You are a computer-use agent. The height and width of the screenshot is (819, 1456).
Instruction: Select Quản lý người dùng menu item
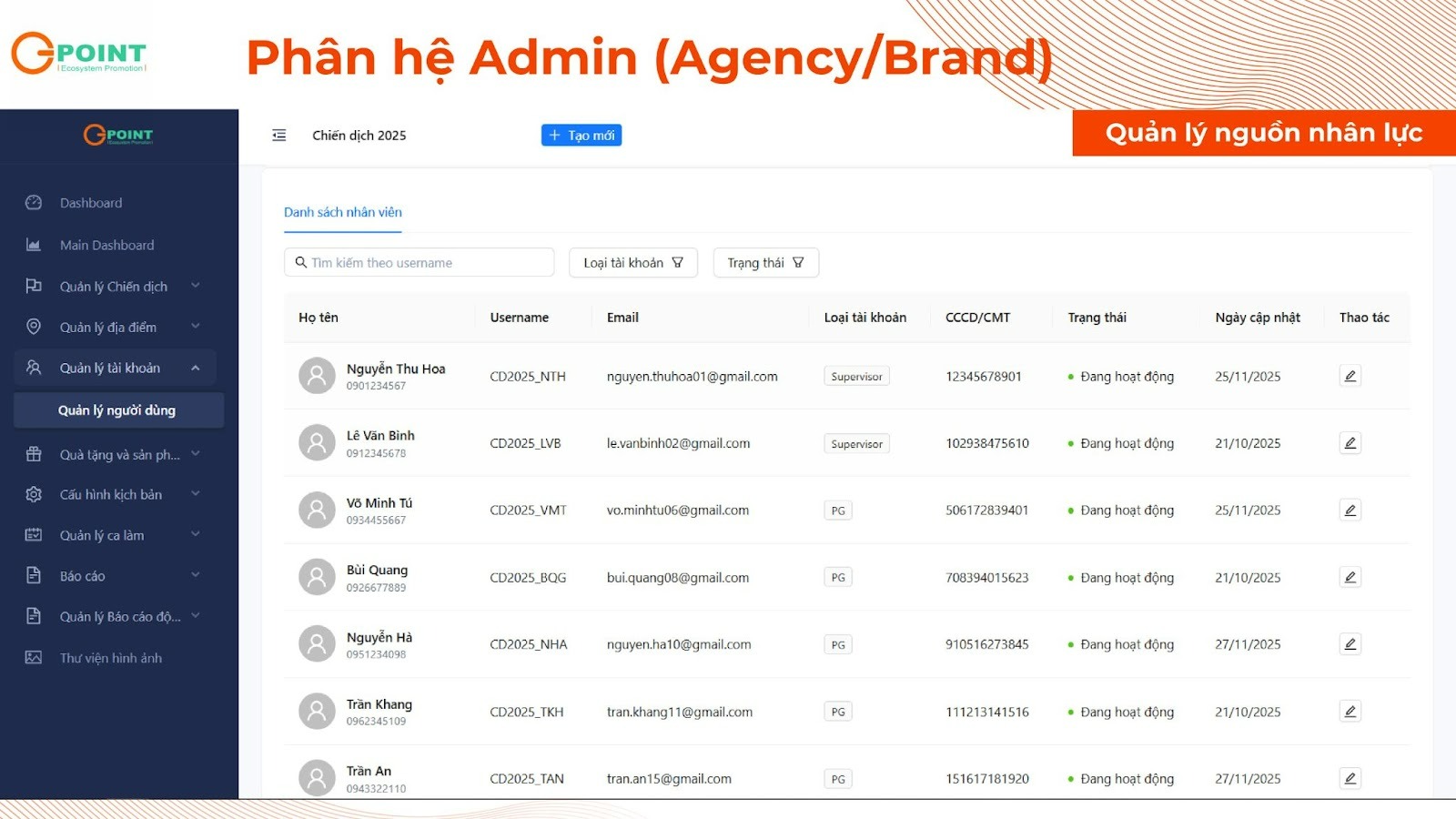pos(118,410)
